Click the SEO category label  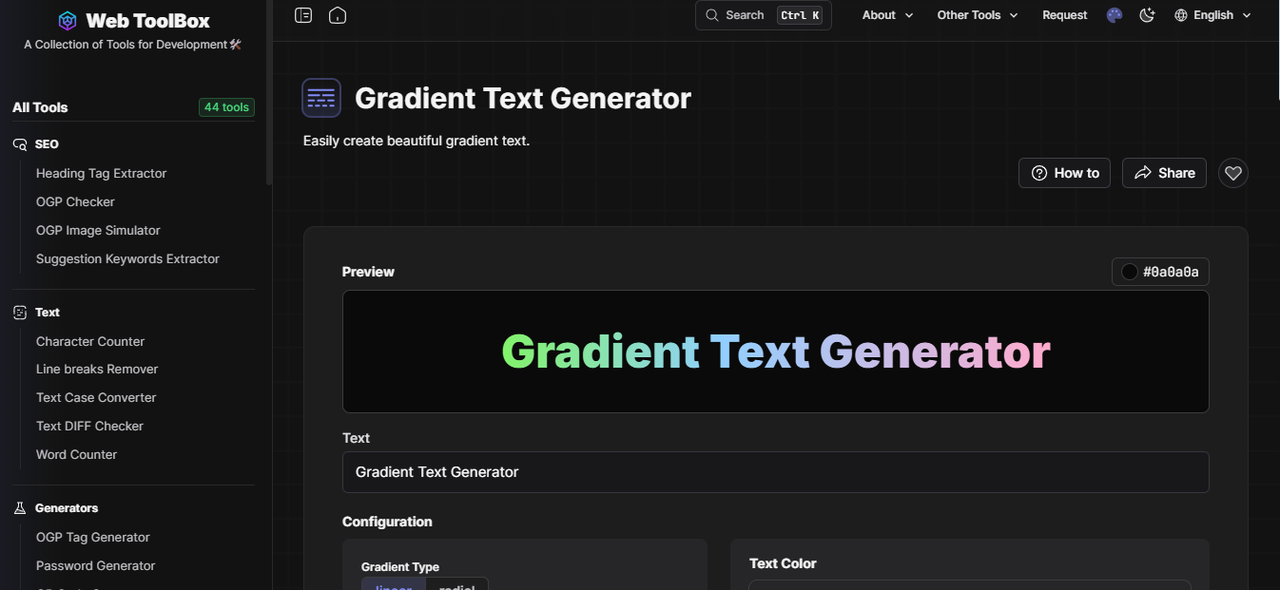(x=47, y=144)
